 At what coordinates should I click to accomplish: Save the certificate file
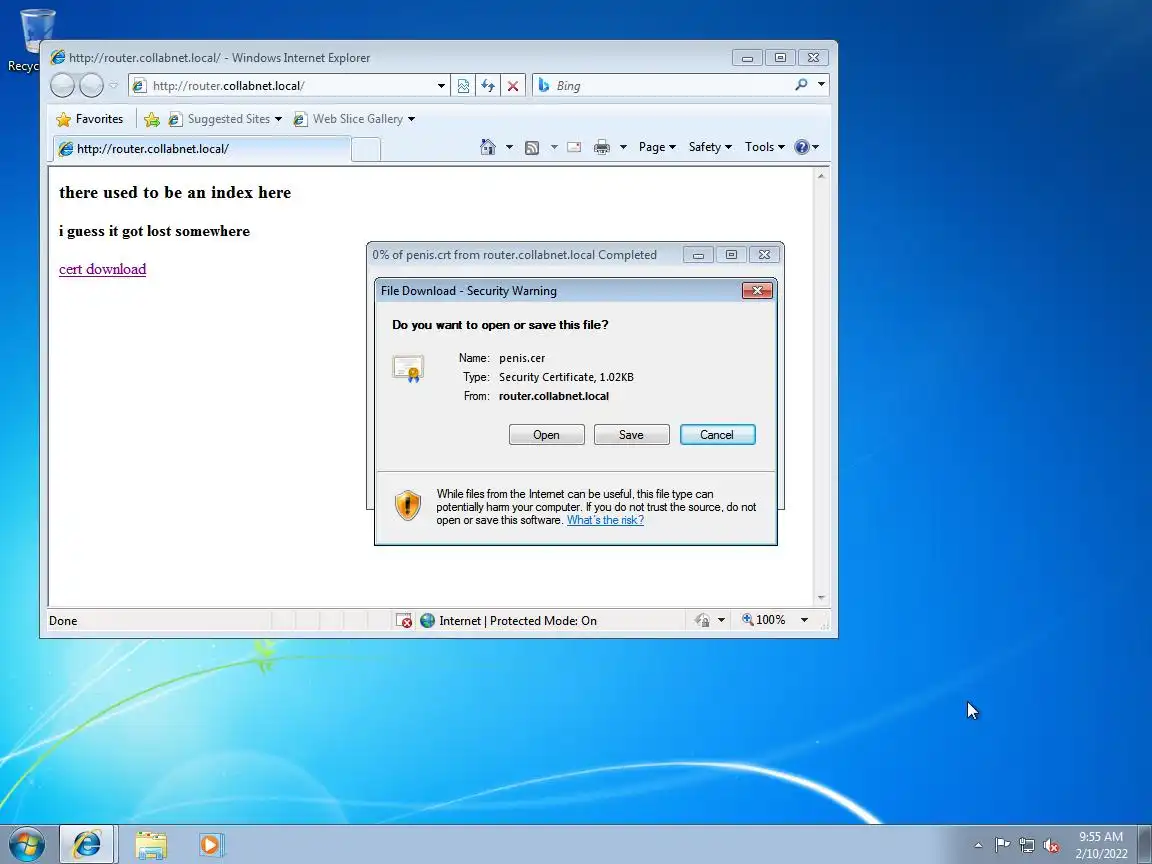pyautogui.click(x=631, y=434)
